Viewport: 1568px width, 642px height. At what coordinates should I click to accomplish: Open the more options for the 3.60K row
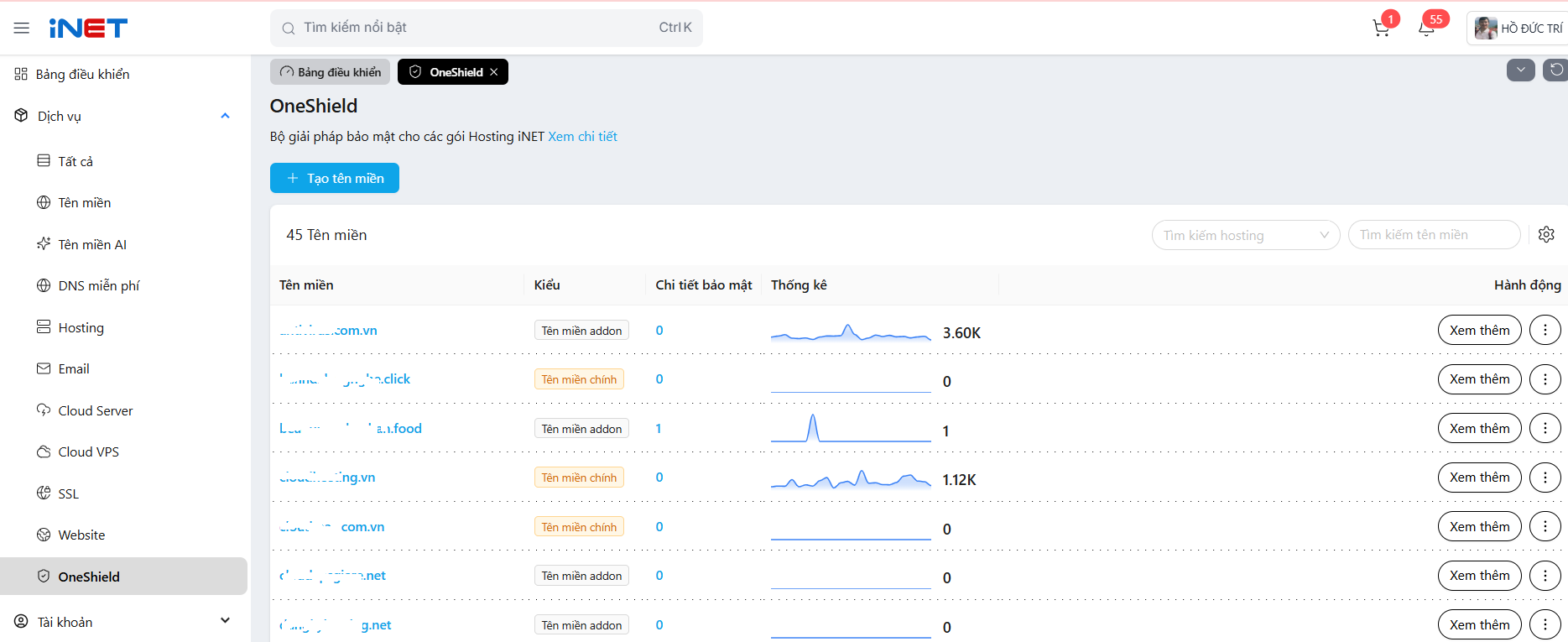pos(1545,331)
